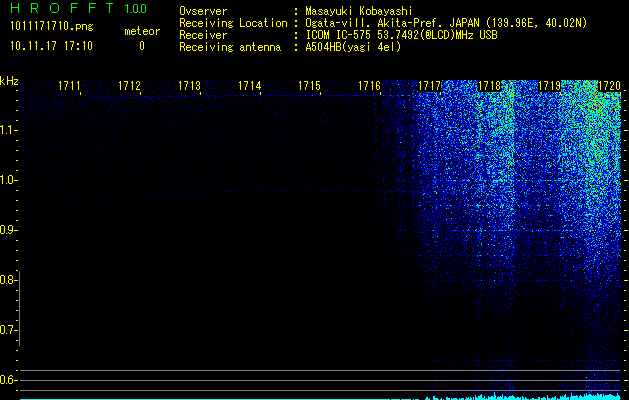
Task: Click time marker 1718
Action: tap(489, 86)
